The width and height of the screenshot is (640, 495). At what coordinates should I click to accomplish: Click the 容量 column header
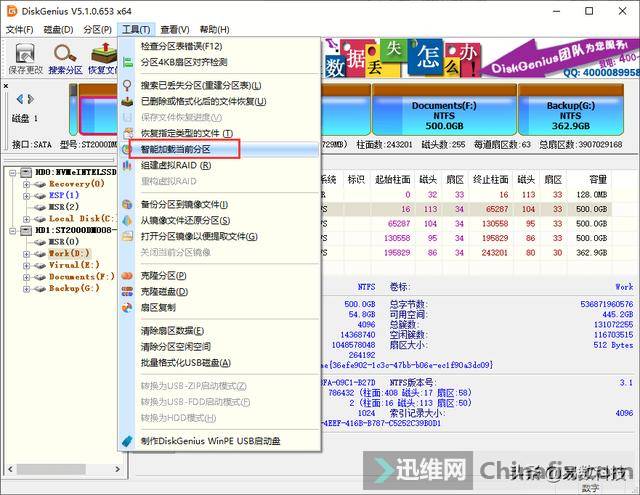tap(597, 179)
